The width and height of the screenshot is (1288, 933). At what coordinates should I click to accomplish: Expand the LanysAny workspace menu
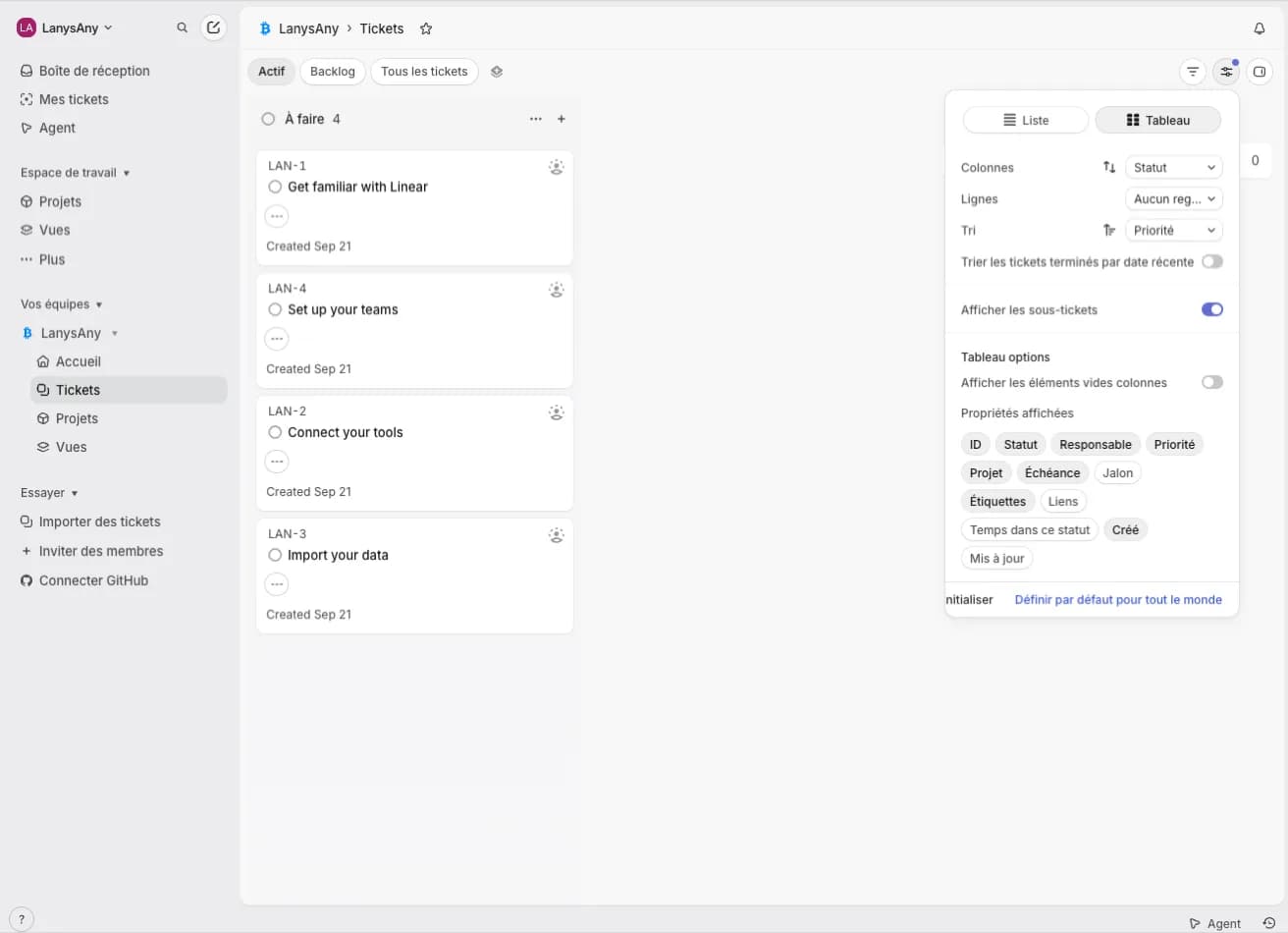click(65, 27)
